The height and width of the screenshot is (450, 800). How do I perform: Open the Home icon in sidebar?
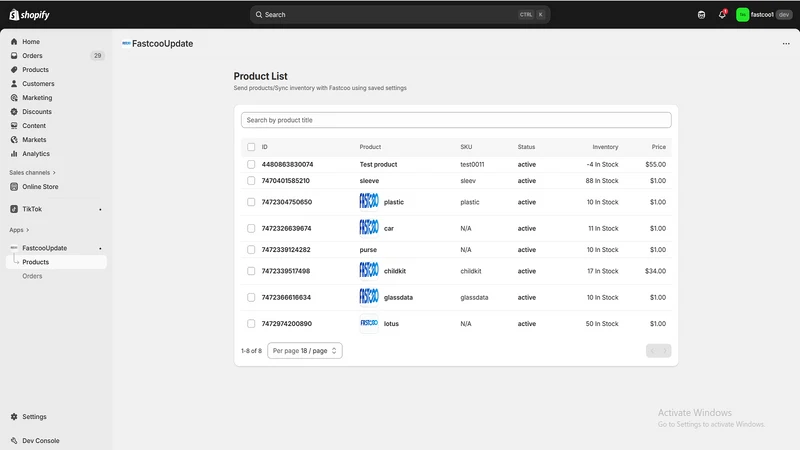[x=14, y=41]
